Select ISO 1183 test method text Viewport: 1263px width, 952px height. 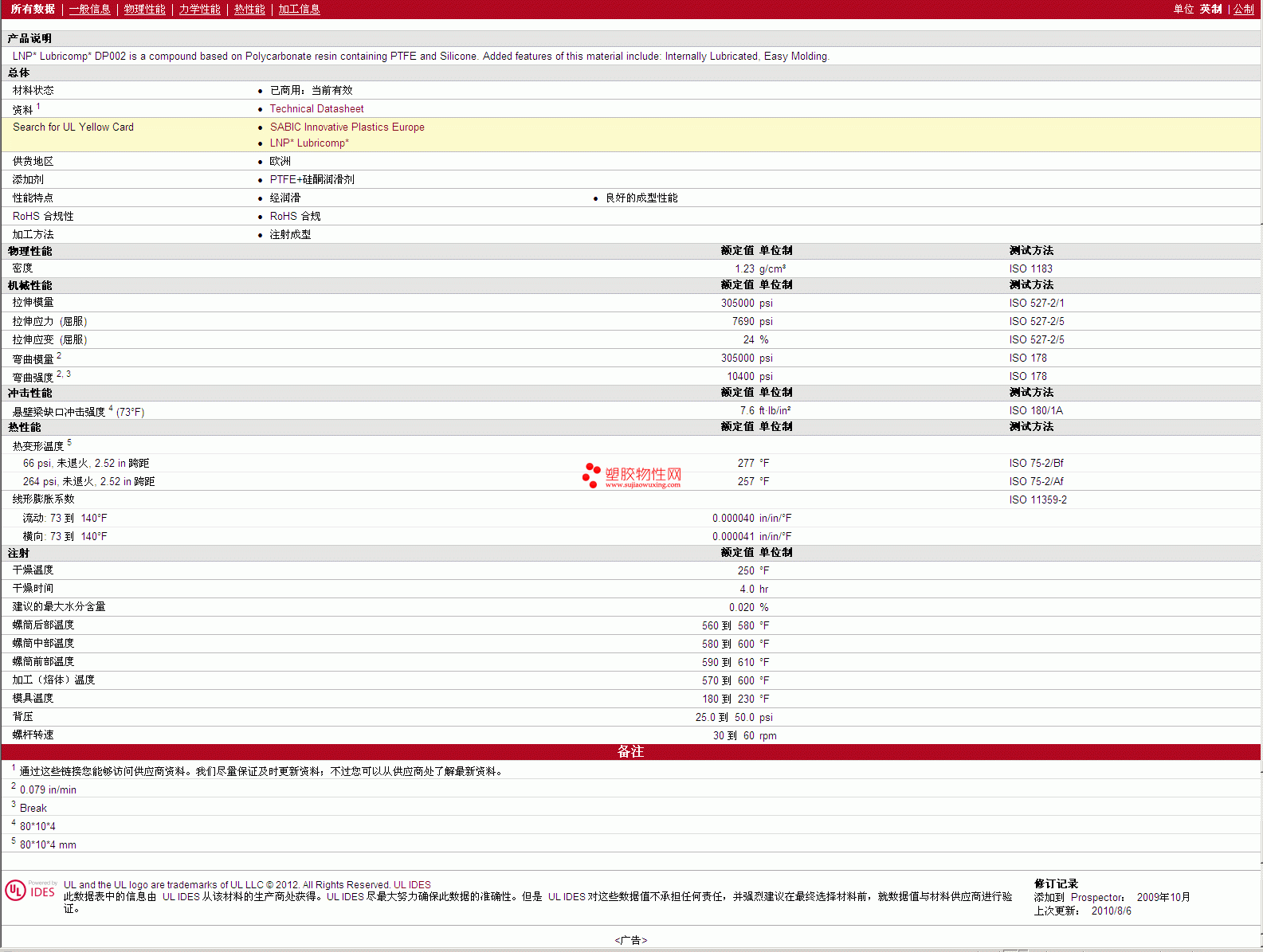[x=1030, y=268]
